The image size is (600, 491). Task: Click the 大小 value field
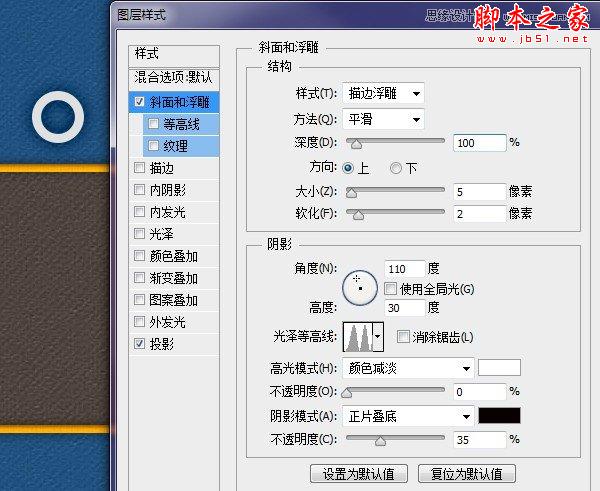tap(479, 192)
